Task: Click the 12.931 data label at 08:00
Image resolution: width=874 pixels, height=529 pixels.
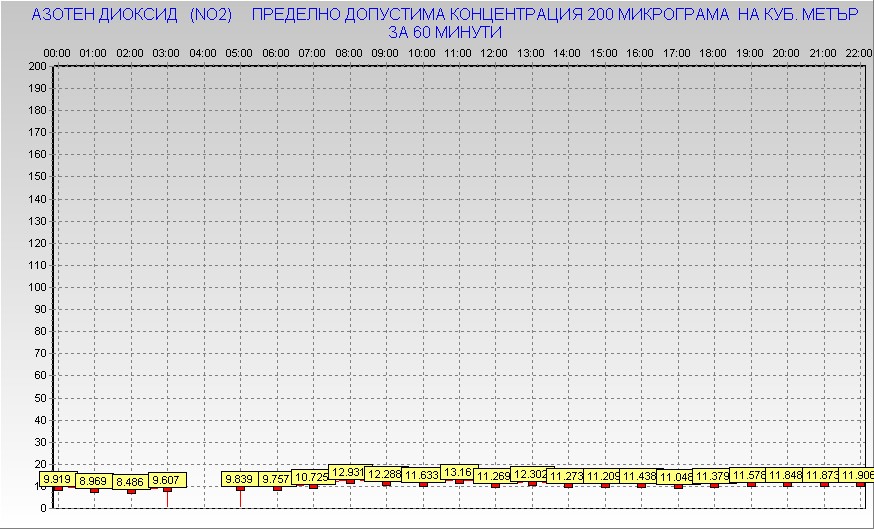Action: pos(349,472)
